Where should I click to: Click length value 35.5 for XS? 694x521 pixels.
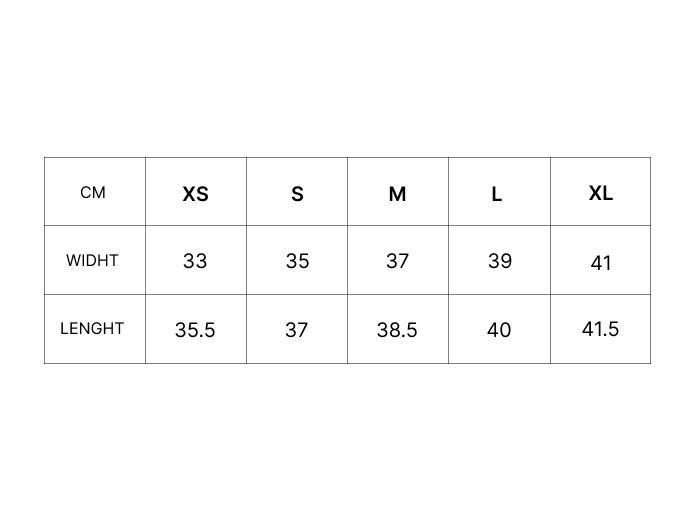195,329
